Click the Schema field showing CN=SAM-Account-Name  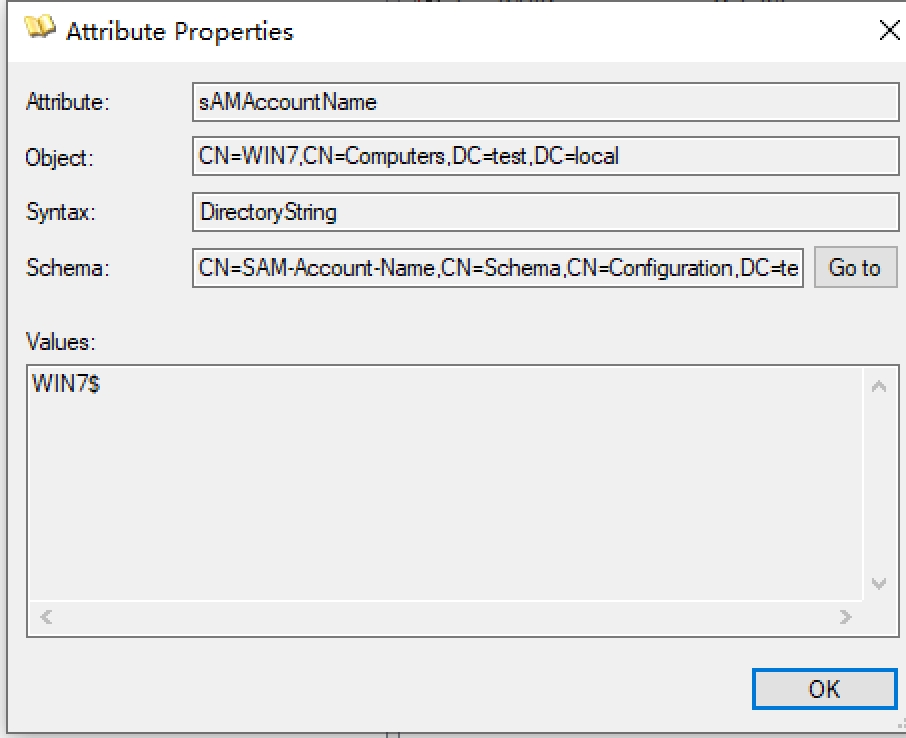click(498, 268)
